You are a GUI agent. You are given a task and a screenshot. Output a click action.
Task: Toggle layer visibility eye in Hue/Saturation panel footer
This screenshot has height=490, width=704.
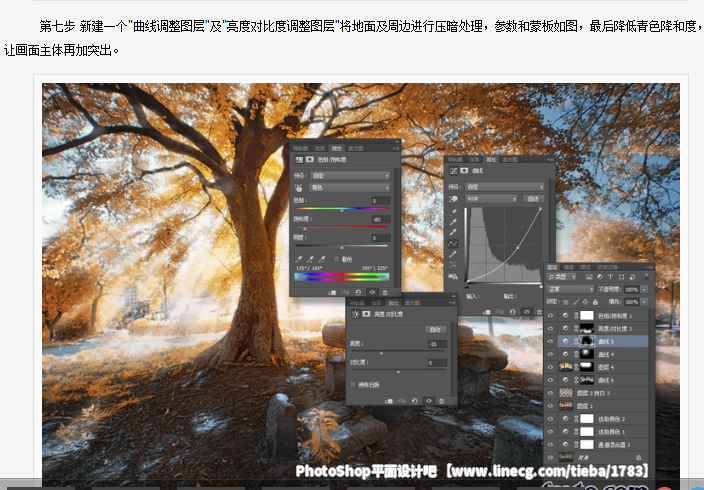372,292
